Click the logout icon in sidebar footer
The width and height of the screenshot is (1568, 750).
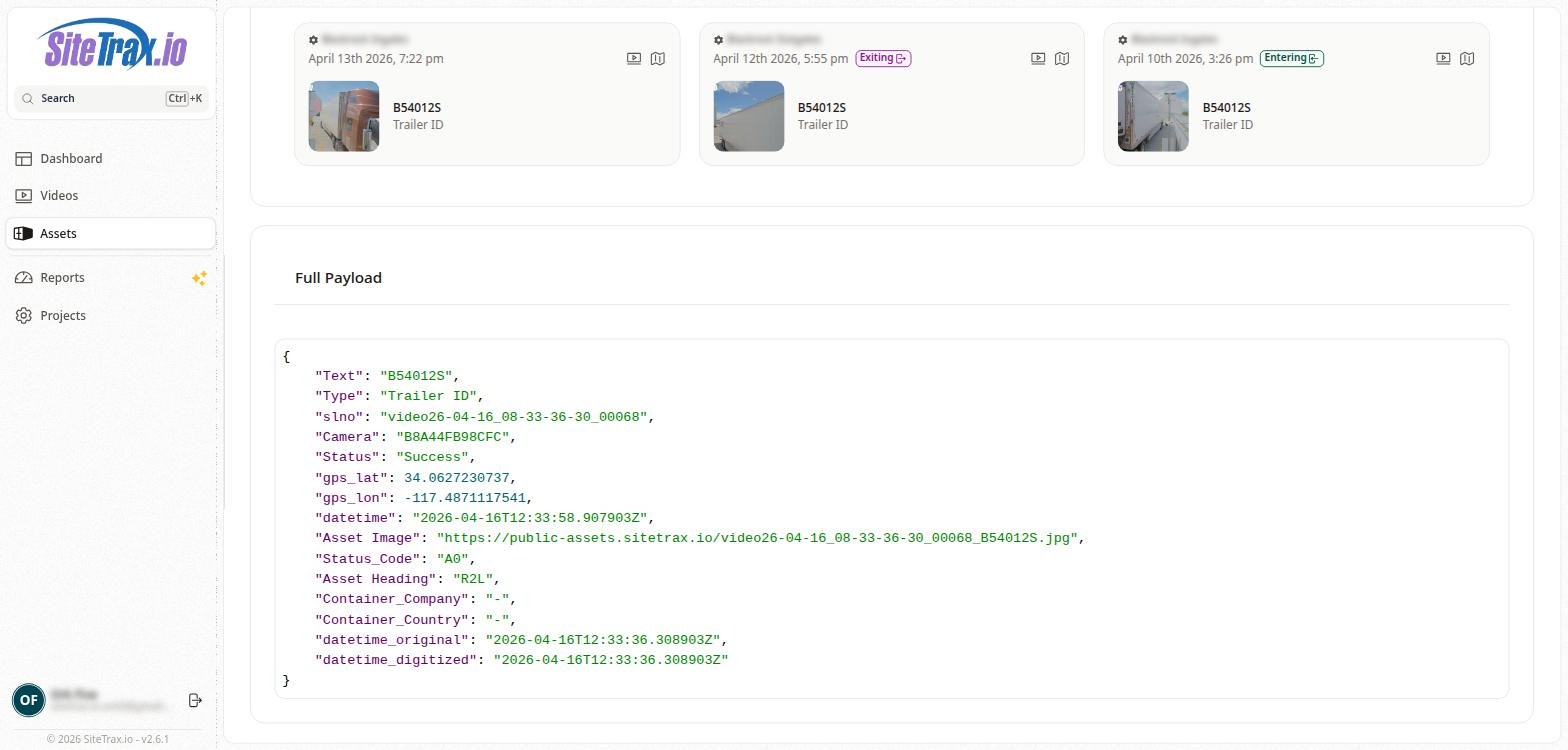pos(195,700)
